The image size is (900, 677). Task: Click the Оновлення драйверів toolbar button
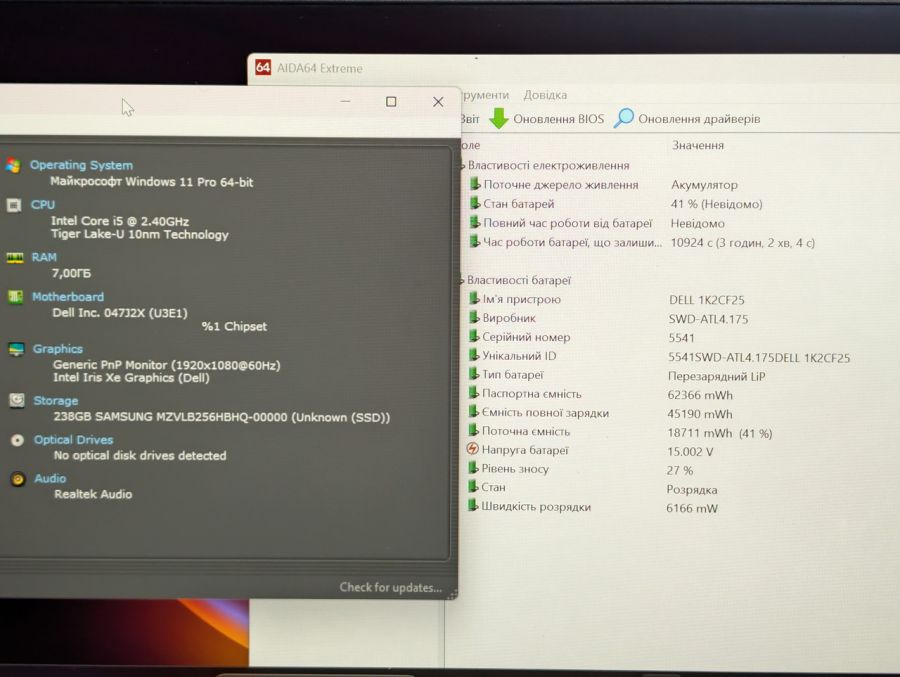687,119
